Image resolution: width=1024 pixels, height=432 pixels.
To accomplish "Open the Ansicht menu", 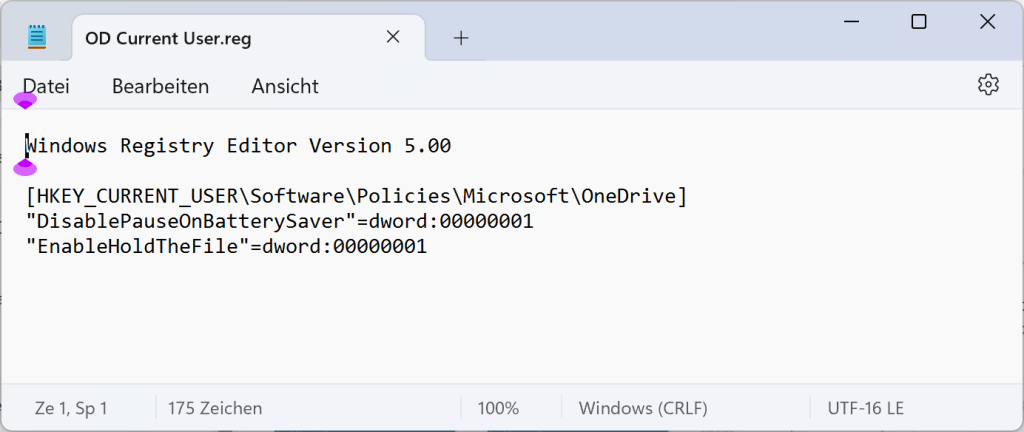I will 285,86.
